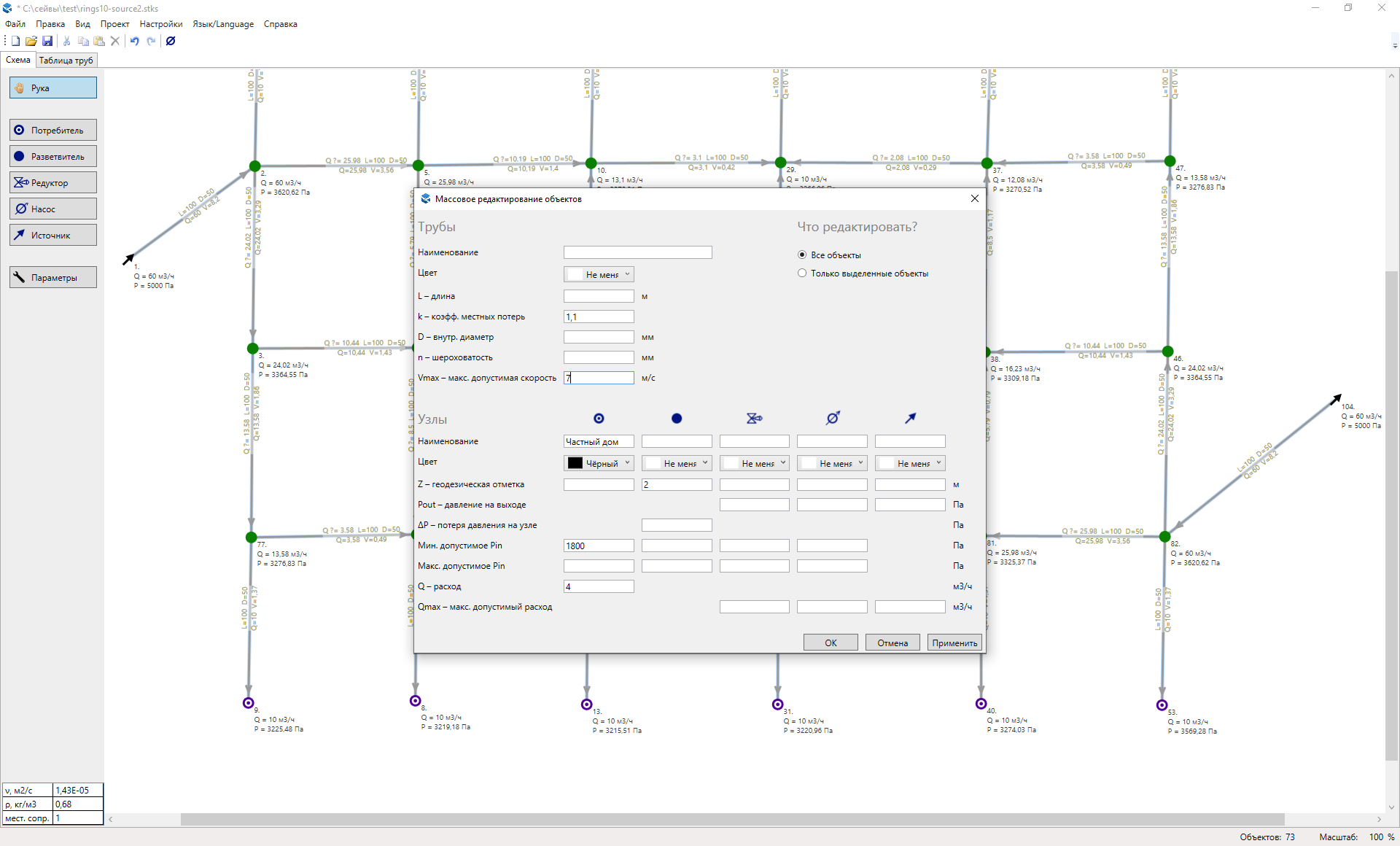Image resolution: width=1400 pixels, height=846 pixels.
Task: Select the Потребитель tool
Action: [x=53, y=130]
